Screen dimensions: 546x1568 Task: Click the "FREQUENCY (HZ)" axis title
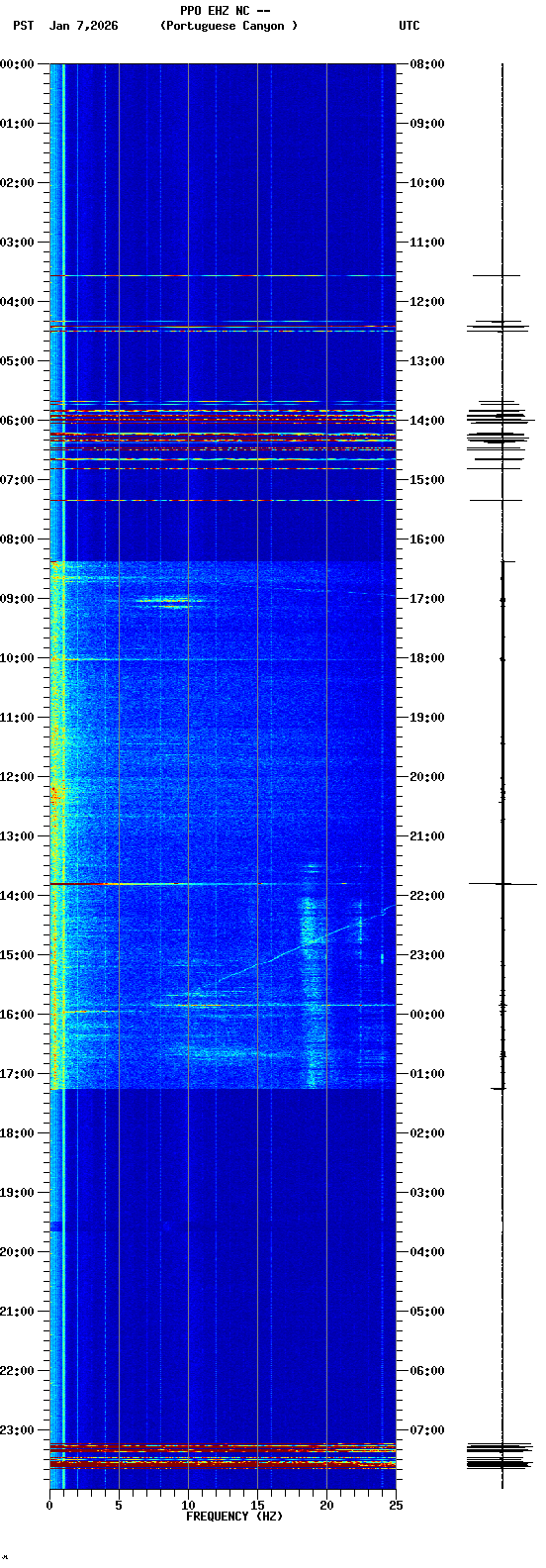click(x=234, y=1517)
